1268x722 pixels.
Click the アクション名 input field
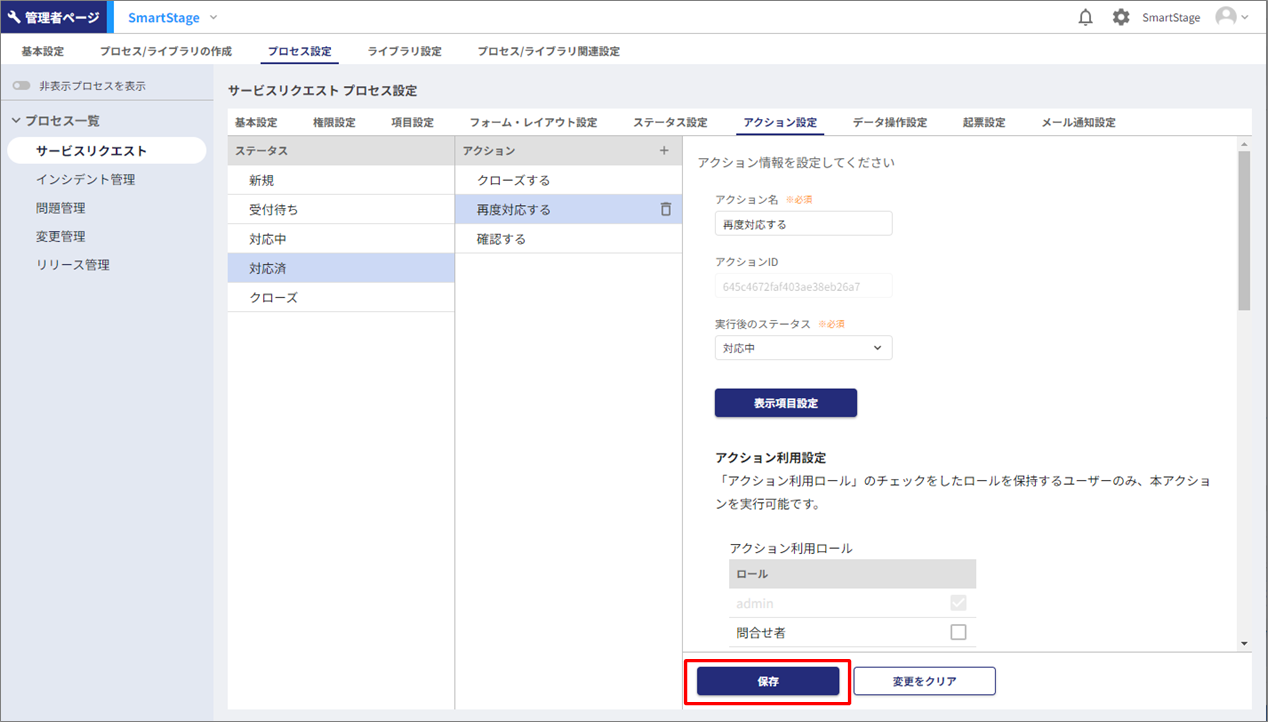click(803, 225)
